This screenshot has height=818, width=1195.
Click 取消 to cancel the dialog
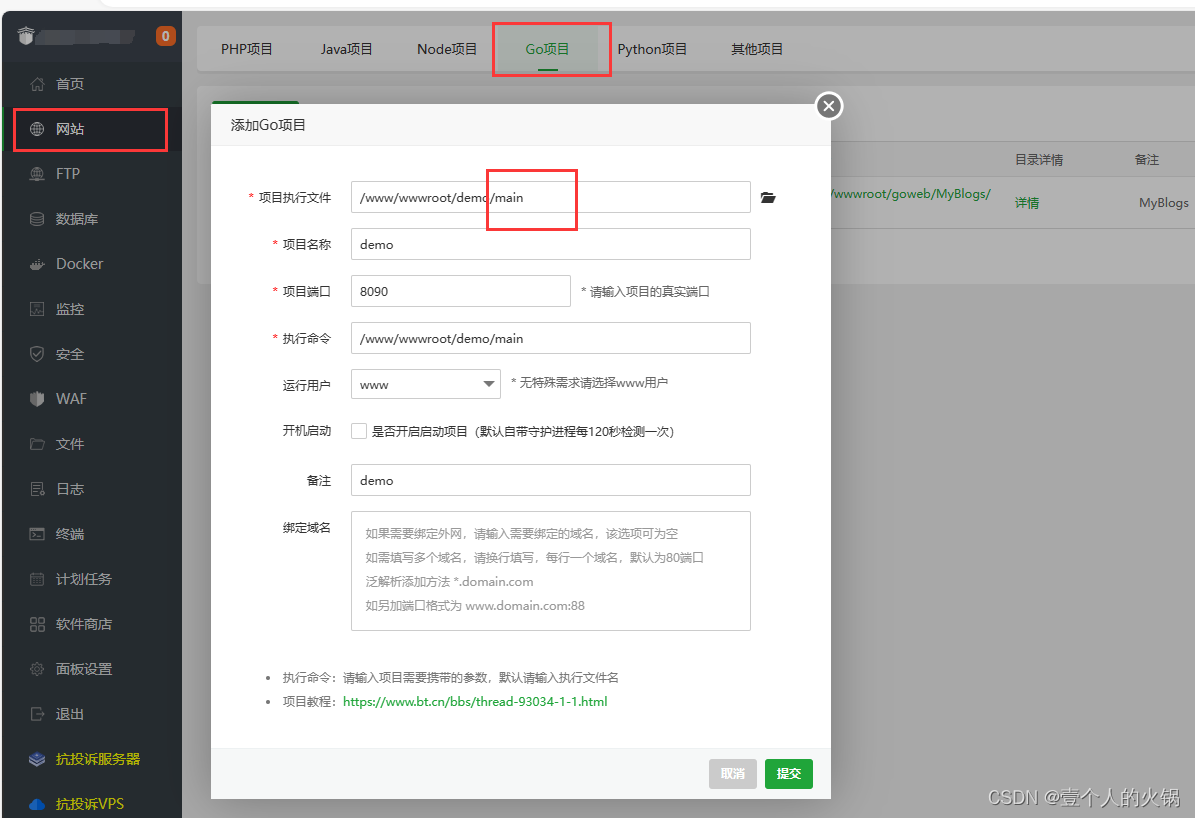point(732,773)
